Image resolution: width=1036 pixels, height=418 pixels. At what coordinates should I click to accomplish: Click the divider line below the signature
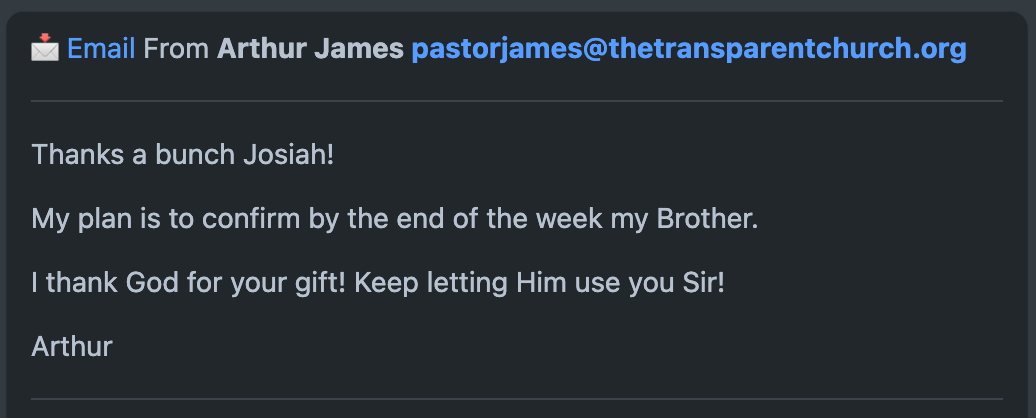coord(517,399)
